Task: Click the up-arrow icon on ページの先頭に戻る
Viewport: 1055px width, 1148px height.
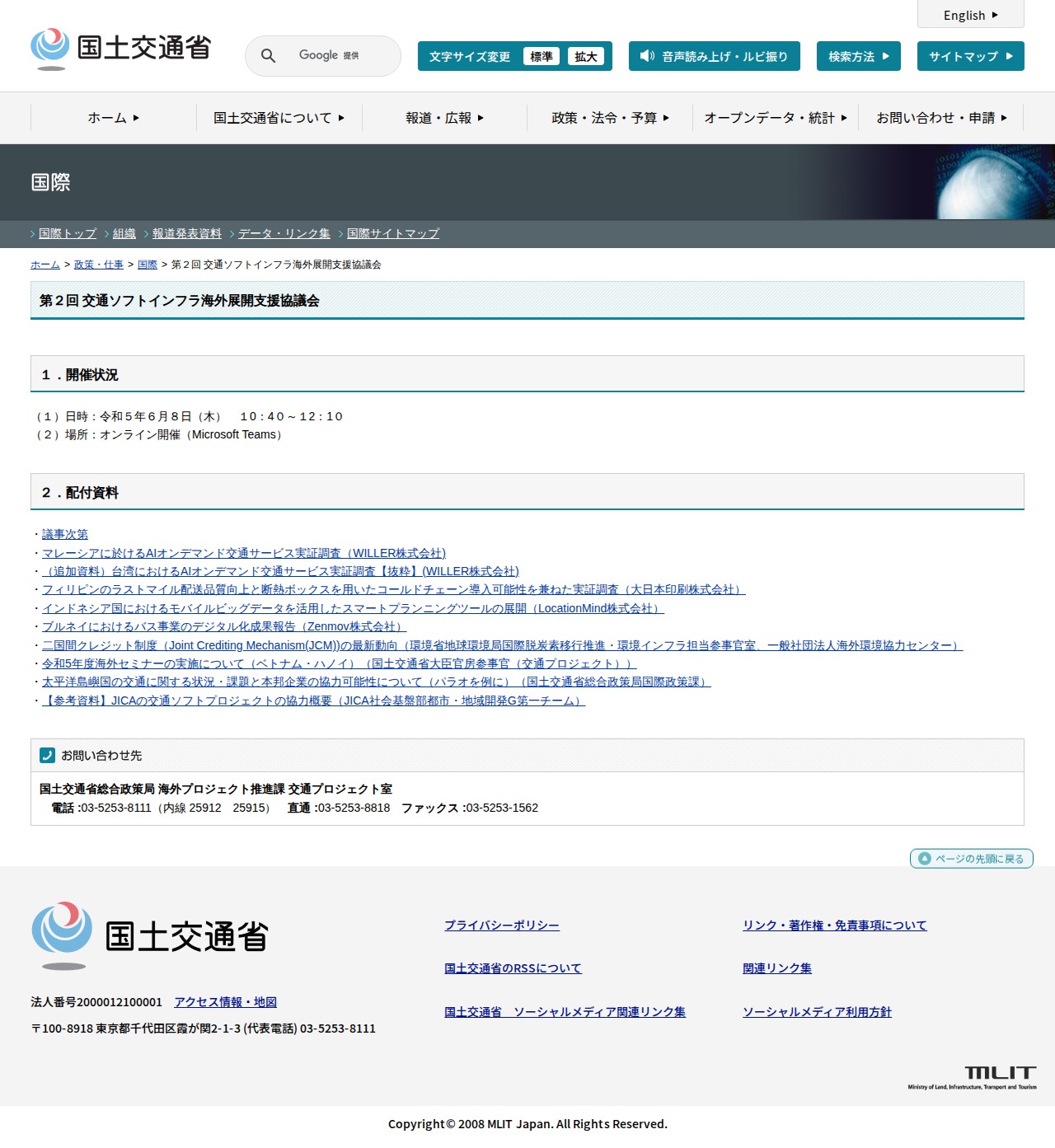Action: pos(925,859)
